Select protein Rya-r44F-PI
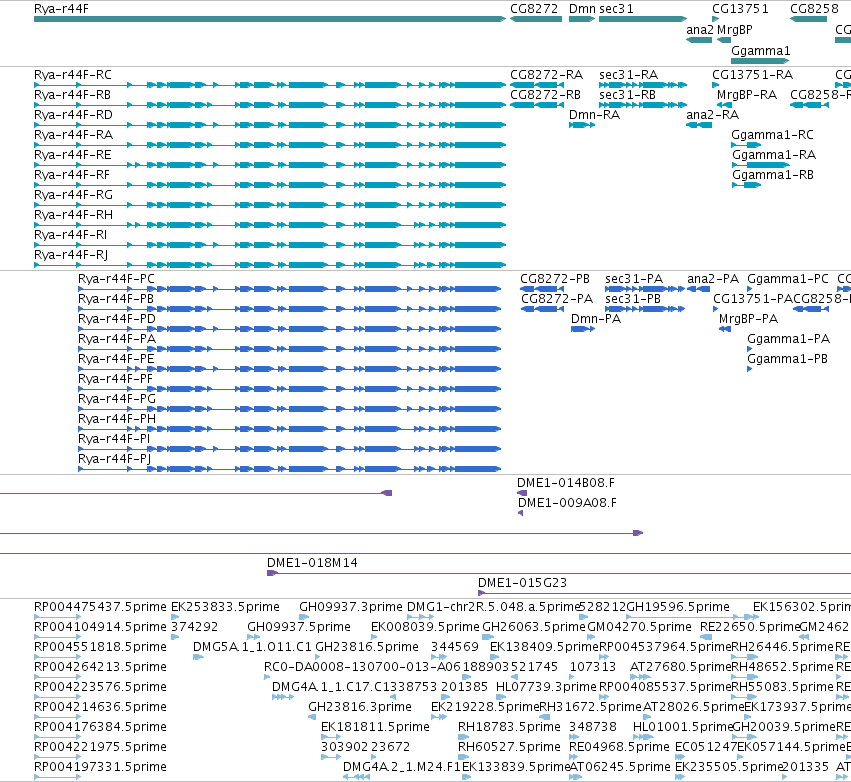 (290, 449)
